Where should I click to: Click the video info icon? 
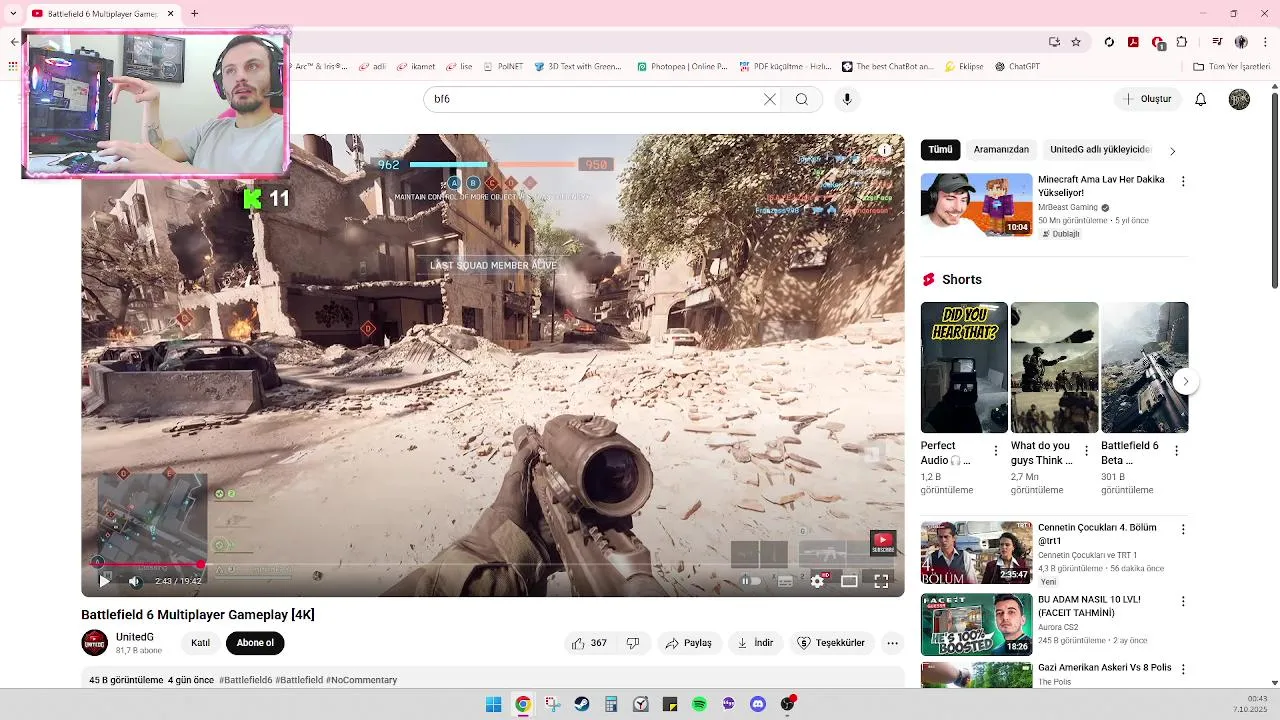point(884,151)
